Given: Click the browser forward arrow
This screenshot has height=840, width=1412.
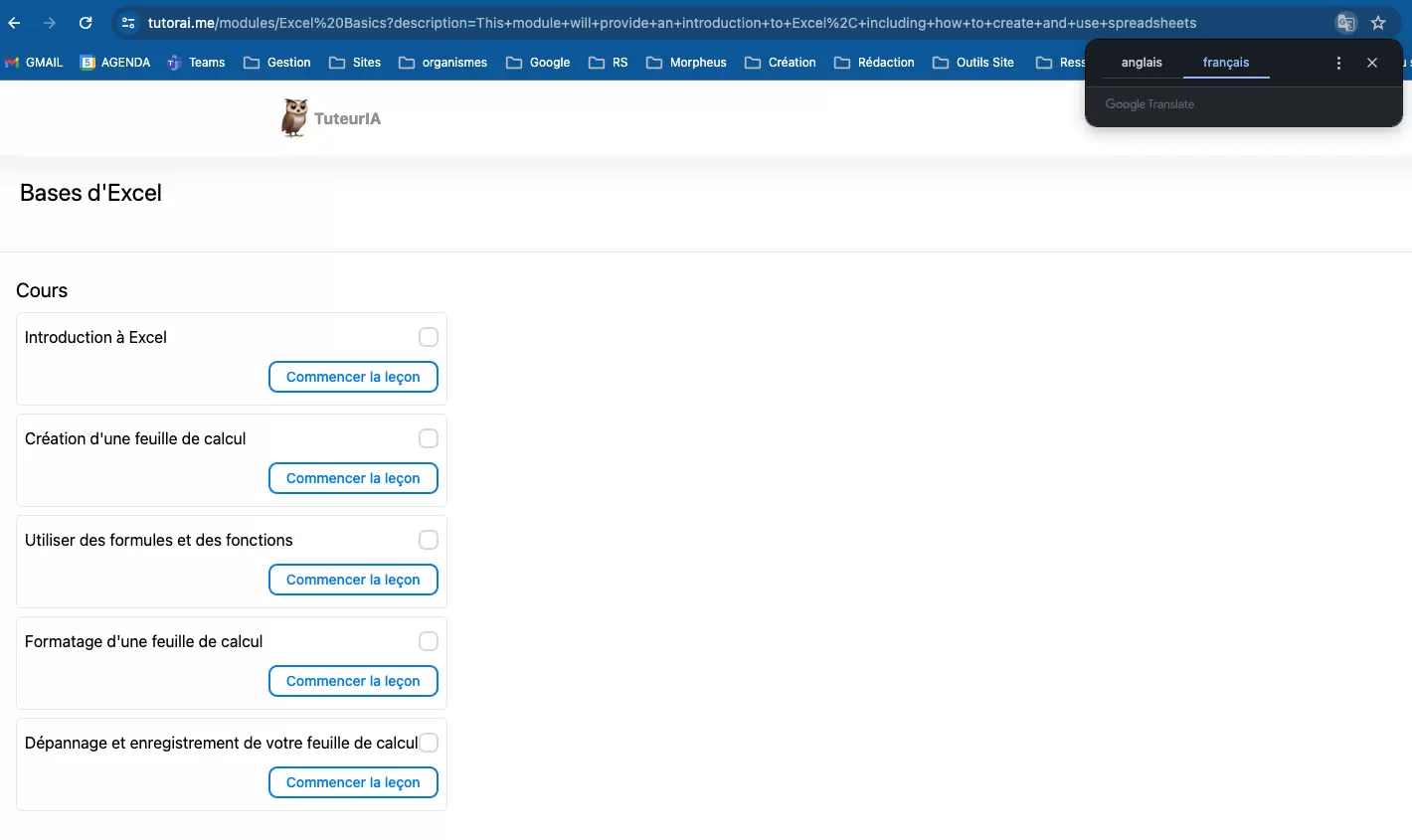Looking at the screenshot, I should (x=50, y=23).
